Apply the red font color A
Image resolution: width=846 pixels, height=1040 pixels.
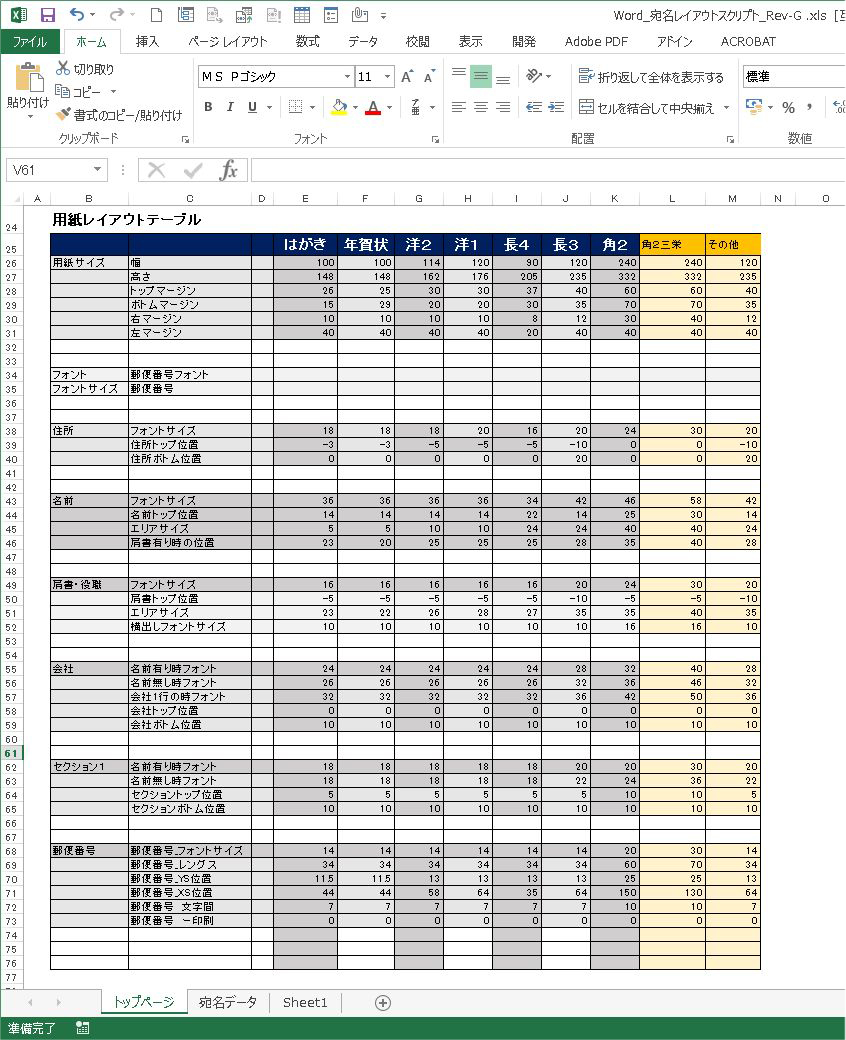(373, 107)
